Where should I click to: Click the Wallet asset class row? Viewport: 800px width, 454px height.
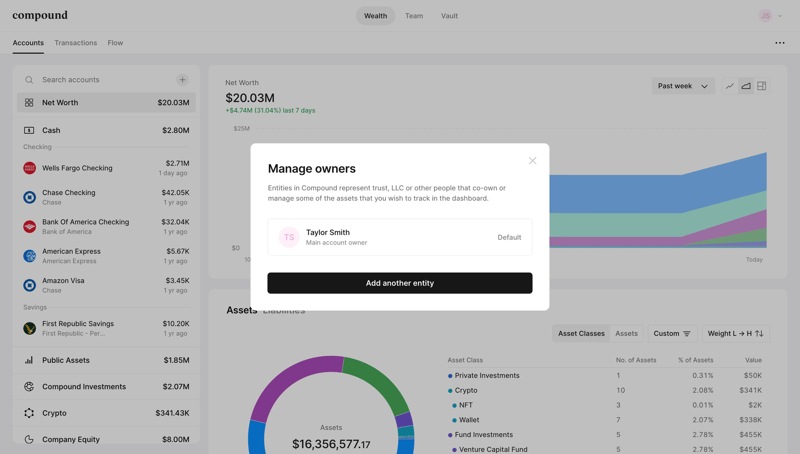(605, 420)
